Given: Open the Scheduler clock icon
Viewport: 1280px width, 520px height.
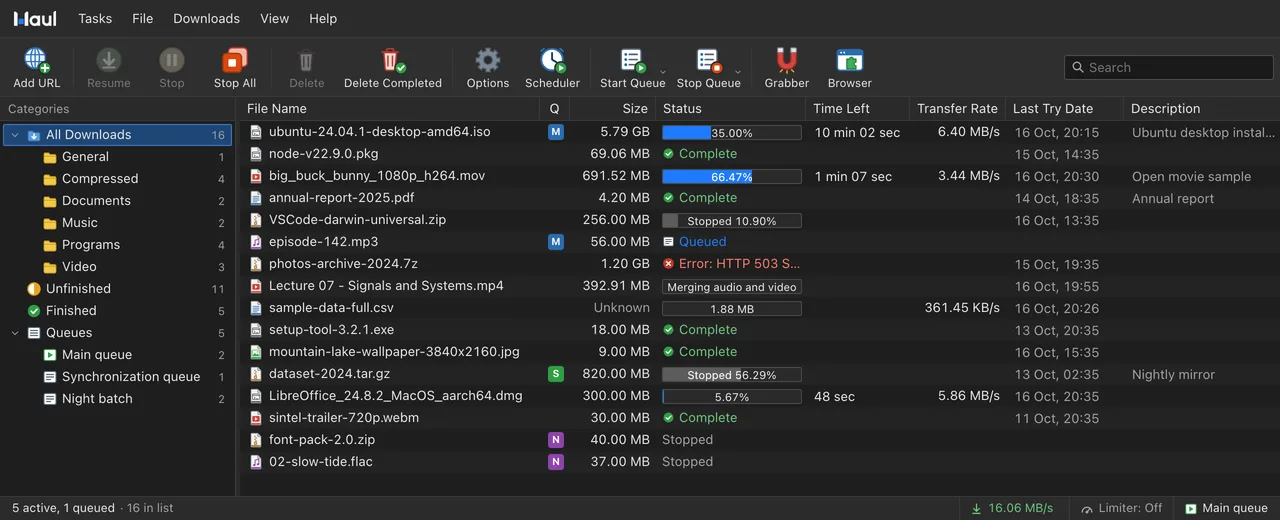Looking at the screenshot, I should point(553,61).
